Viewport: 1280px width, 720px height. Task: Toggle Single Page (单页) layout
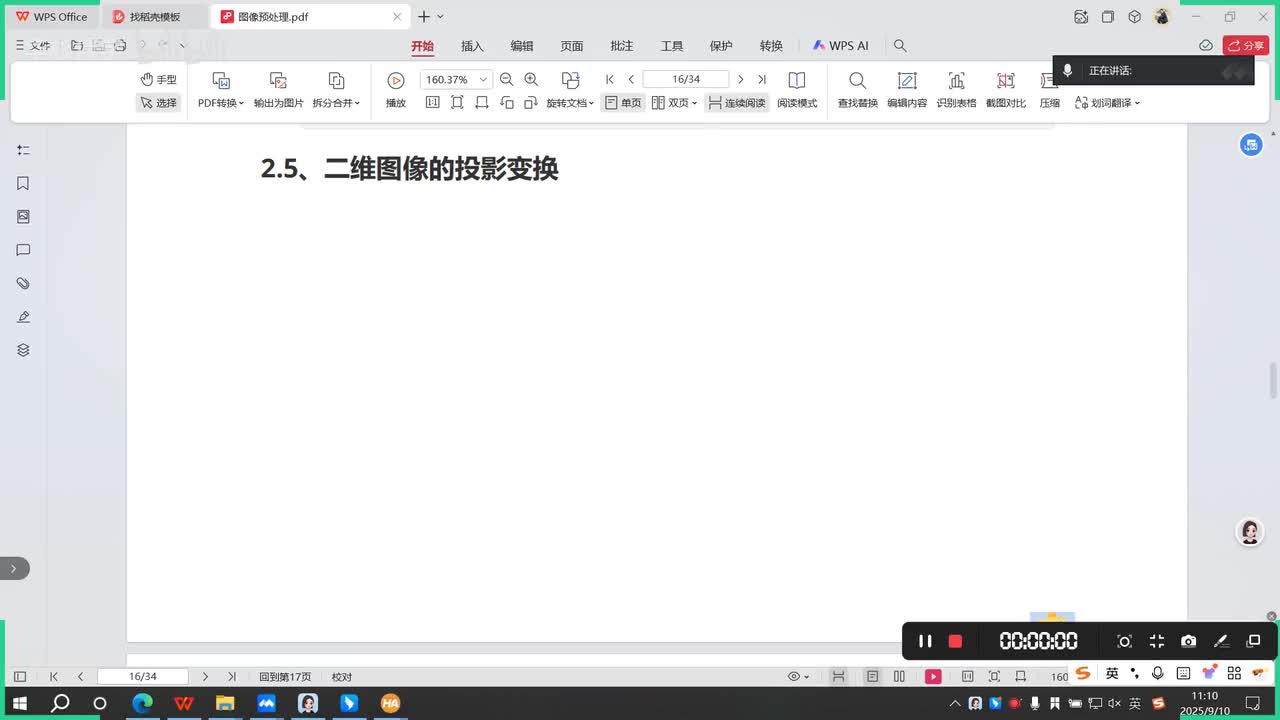point(622,103)
